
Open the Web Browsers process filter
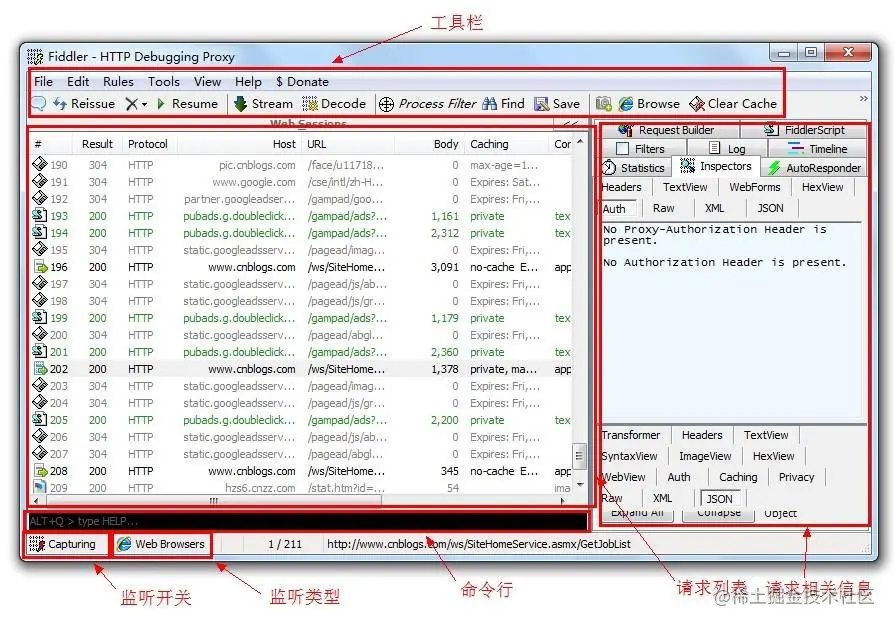161,544
